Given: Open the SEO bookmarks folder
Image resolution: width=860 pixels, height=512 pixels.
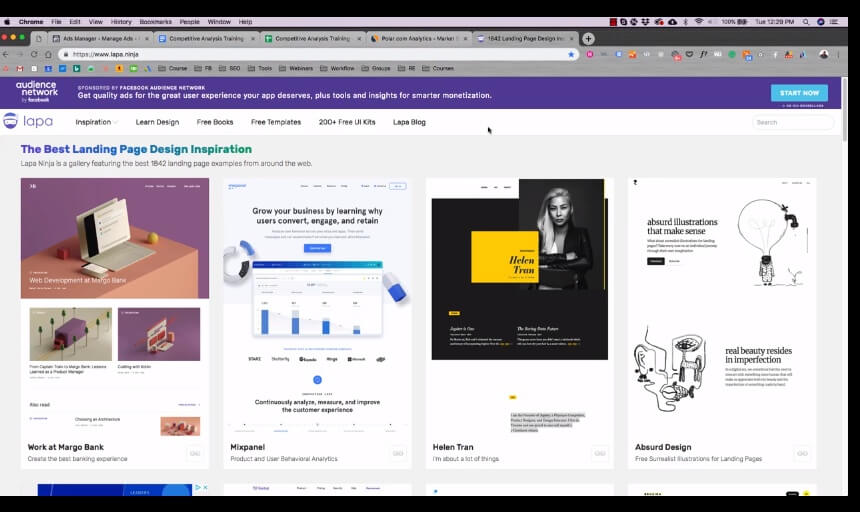Looking at the screenshot, I should (229, 69).
